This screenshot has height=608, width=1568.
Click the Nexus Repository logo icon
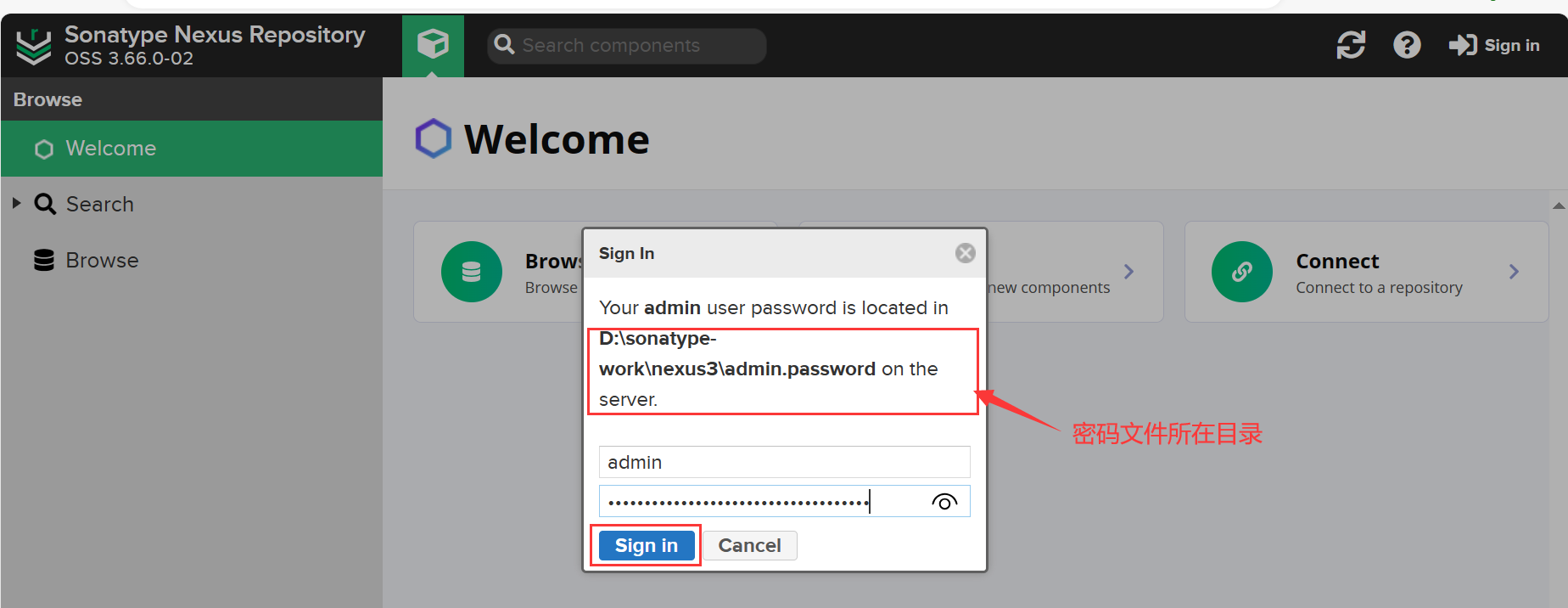point(34,46)
